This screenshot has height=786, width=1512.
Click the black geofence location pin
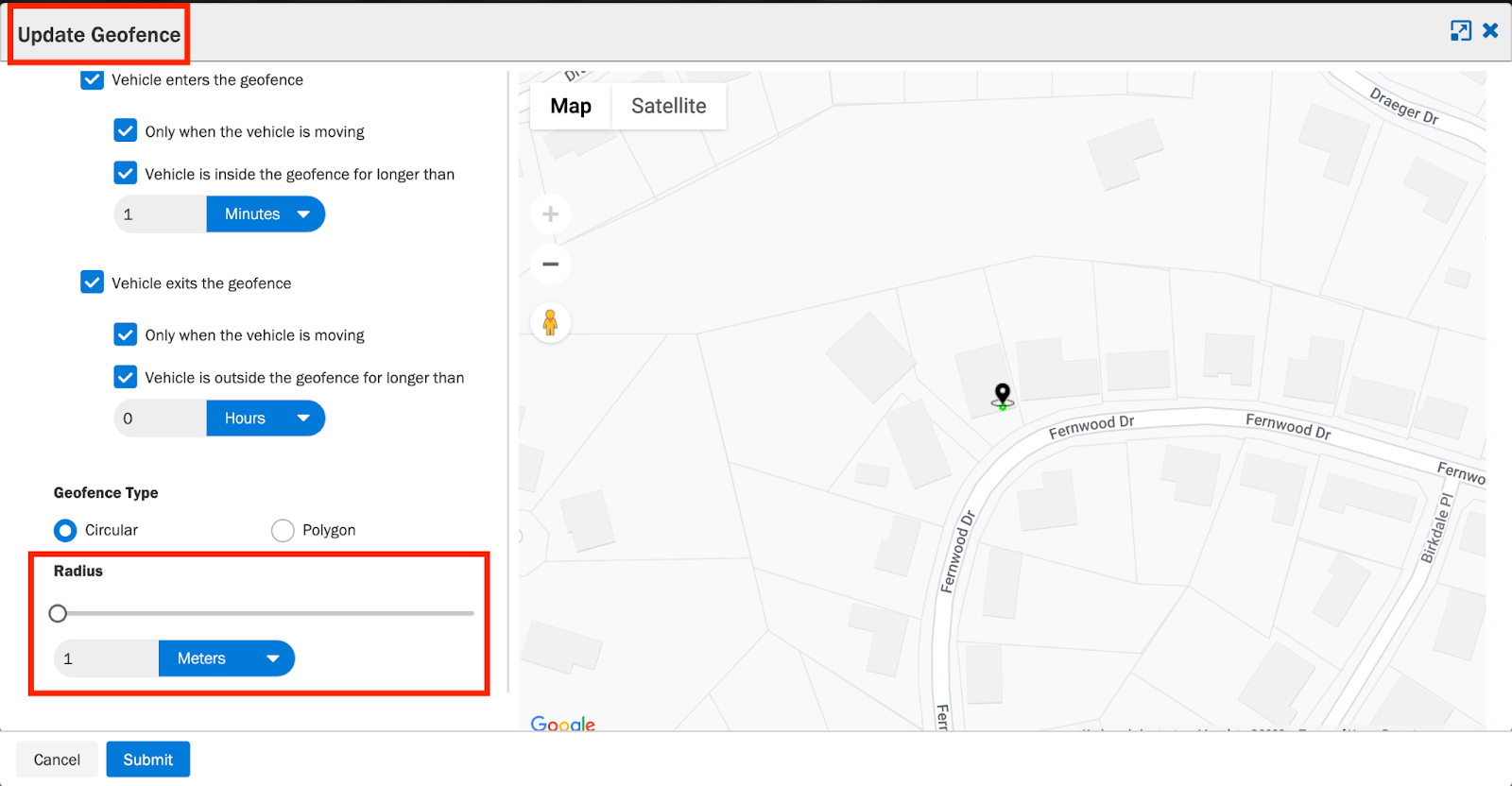point(1003,396)
